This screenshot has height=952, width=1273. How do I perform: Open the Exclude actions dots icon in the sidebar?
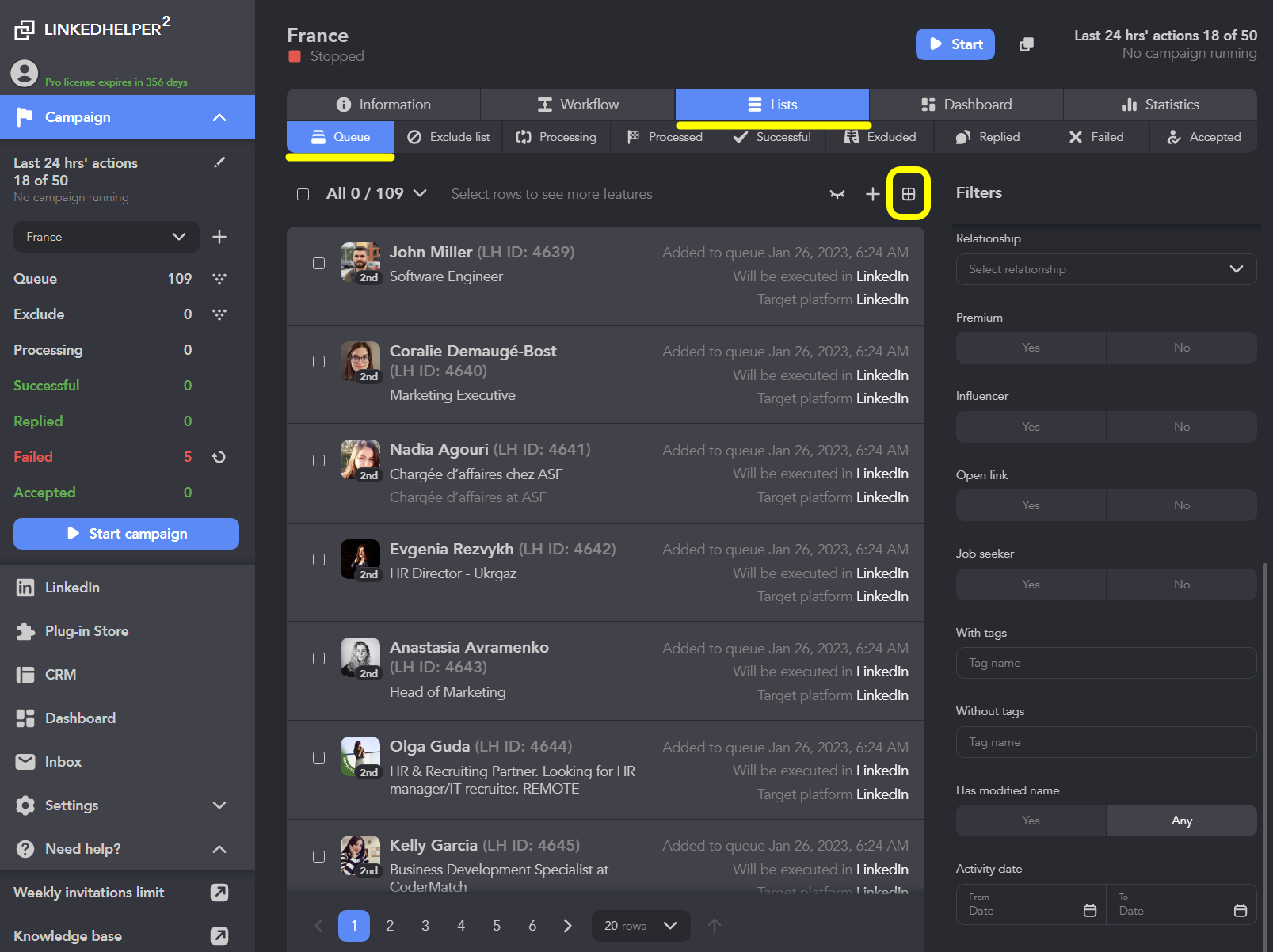pos(219,314)
